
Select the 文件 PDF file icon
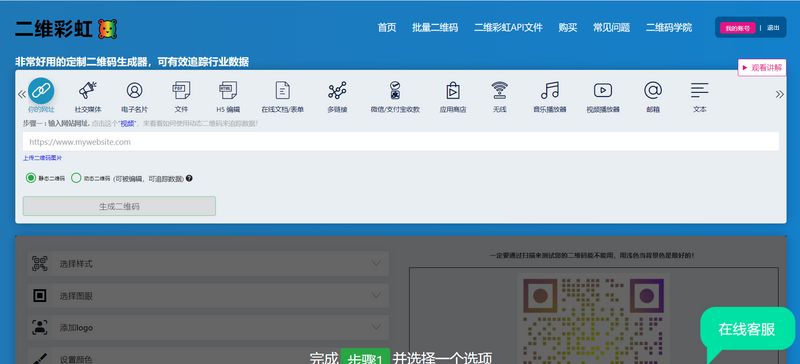(181, 90)
